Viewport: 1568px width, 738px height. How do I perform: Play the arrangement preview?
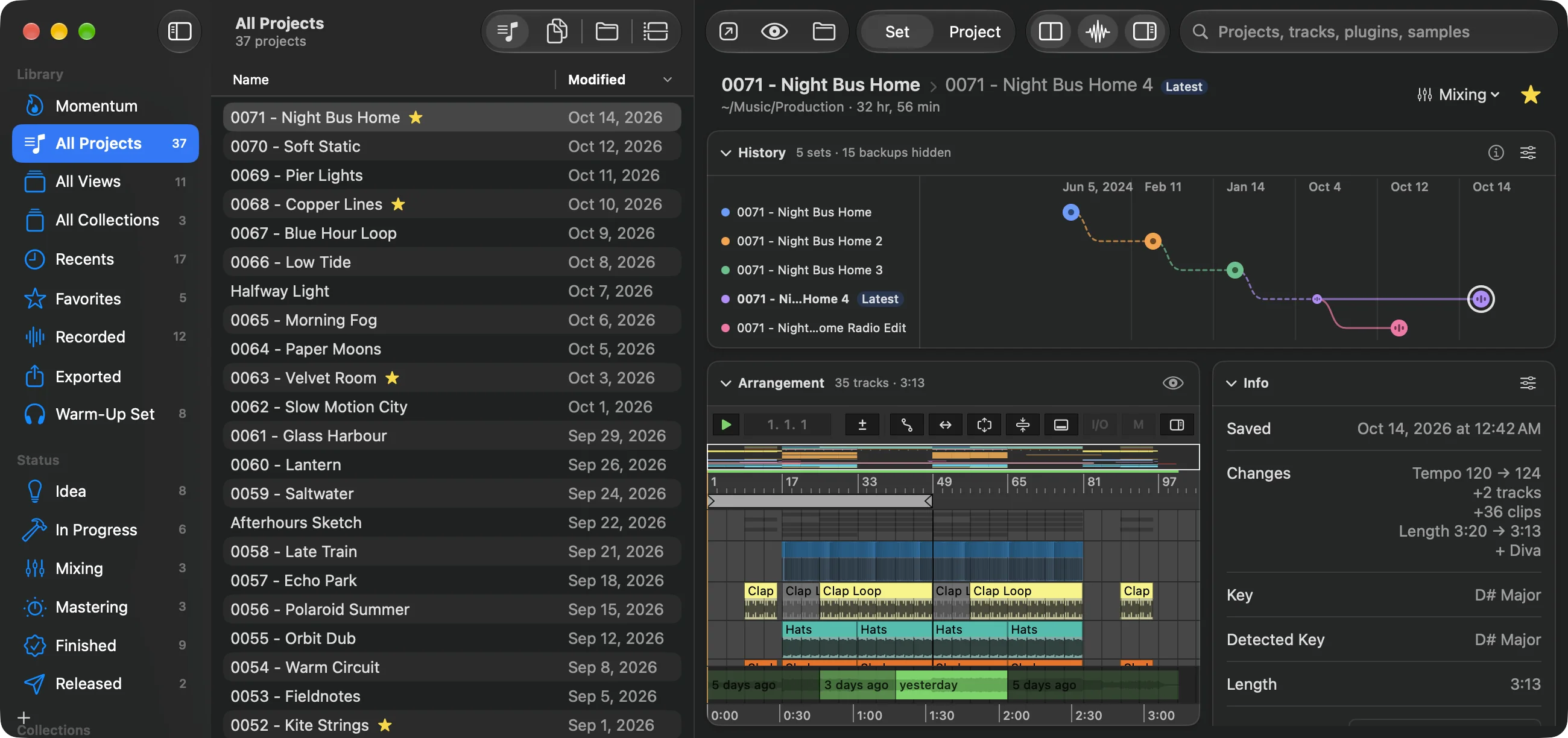pos(726,424)
